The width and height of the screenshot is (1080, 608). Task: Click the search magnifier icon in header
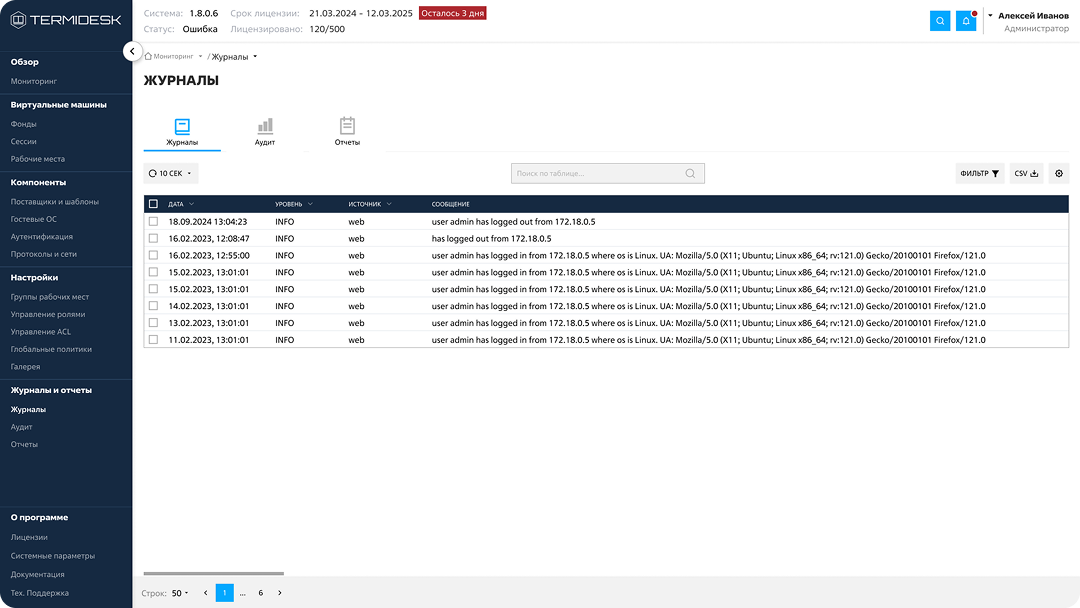[940, 21]
